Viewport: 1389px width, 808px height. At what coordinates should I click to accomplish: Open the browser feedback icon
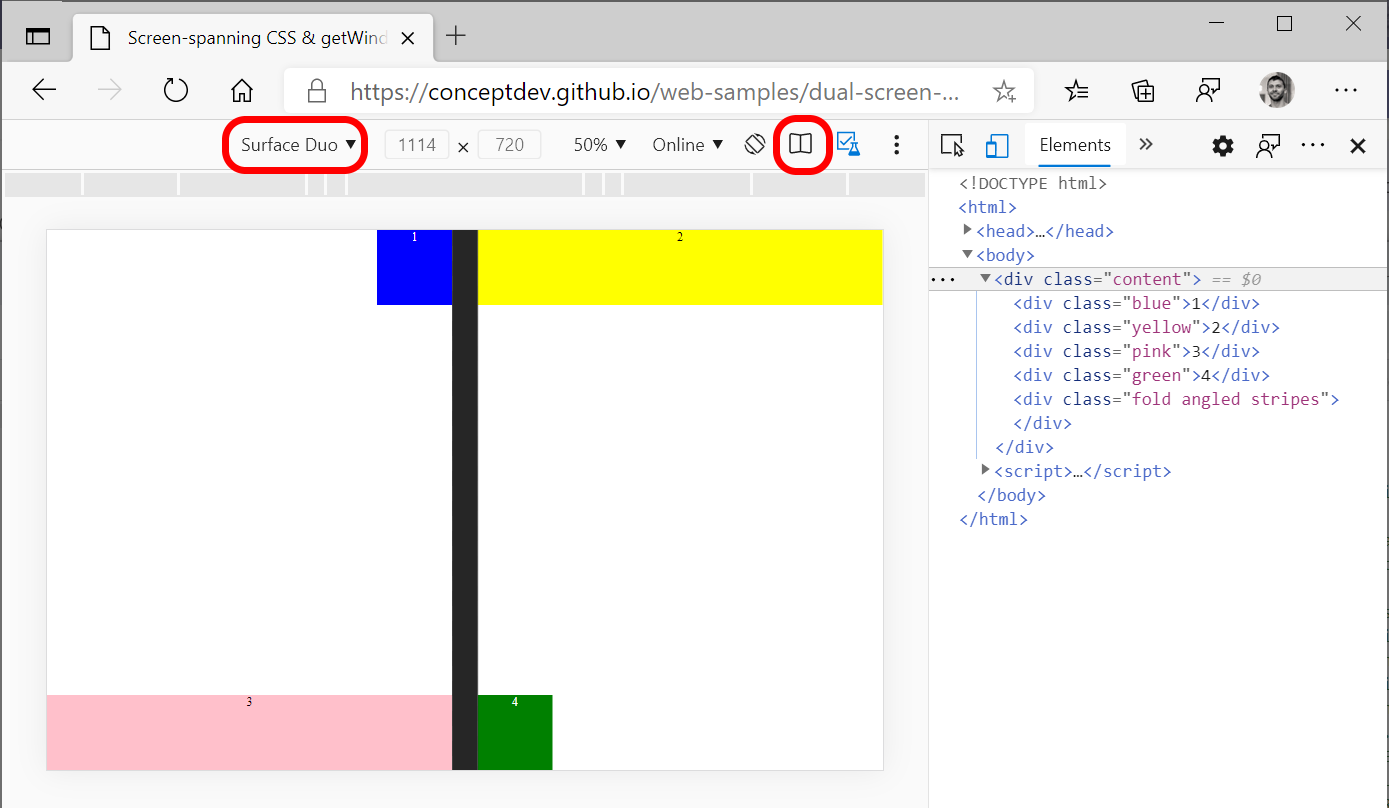pyautogui.click(x=1209, y=91)
